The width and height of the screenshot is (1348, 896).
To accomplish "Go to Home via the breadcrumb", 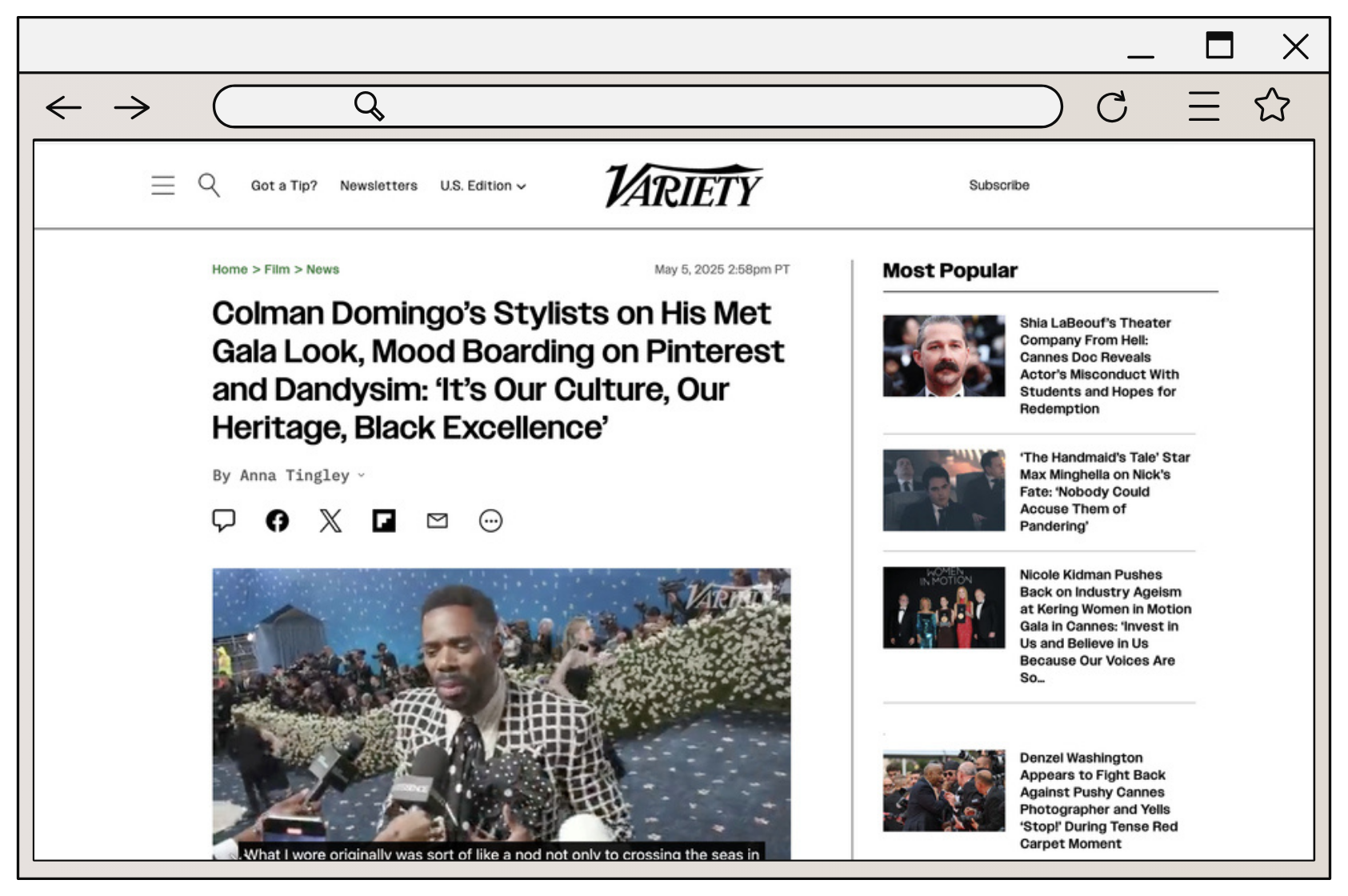I will (x=230, y=270).
